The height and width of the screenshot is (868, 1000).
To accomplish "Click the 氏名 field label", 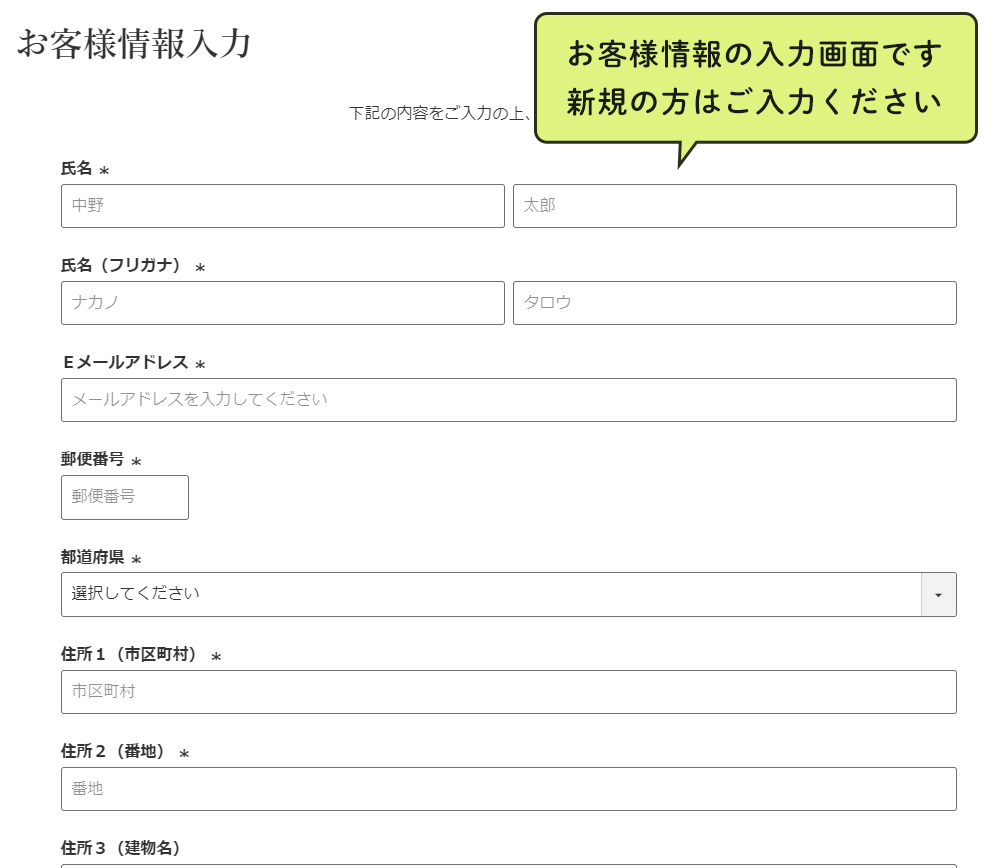I will point(72,168).
